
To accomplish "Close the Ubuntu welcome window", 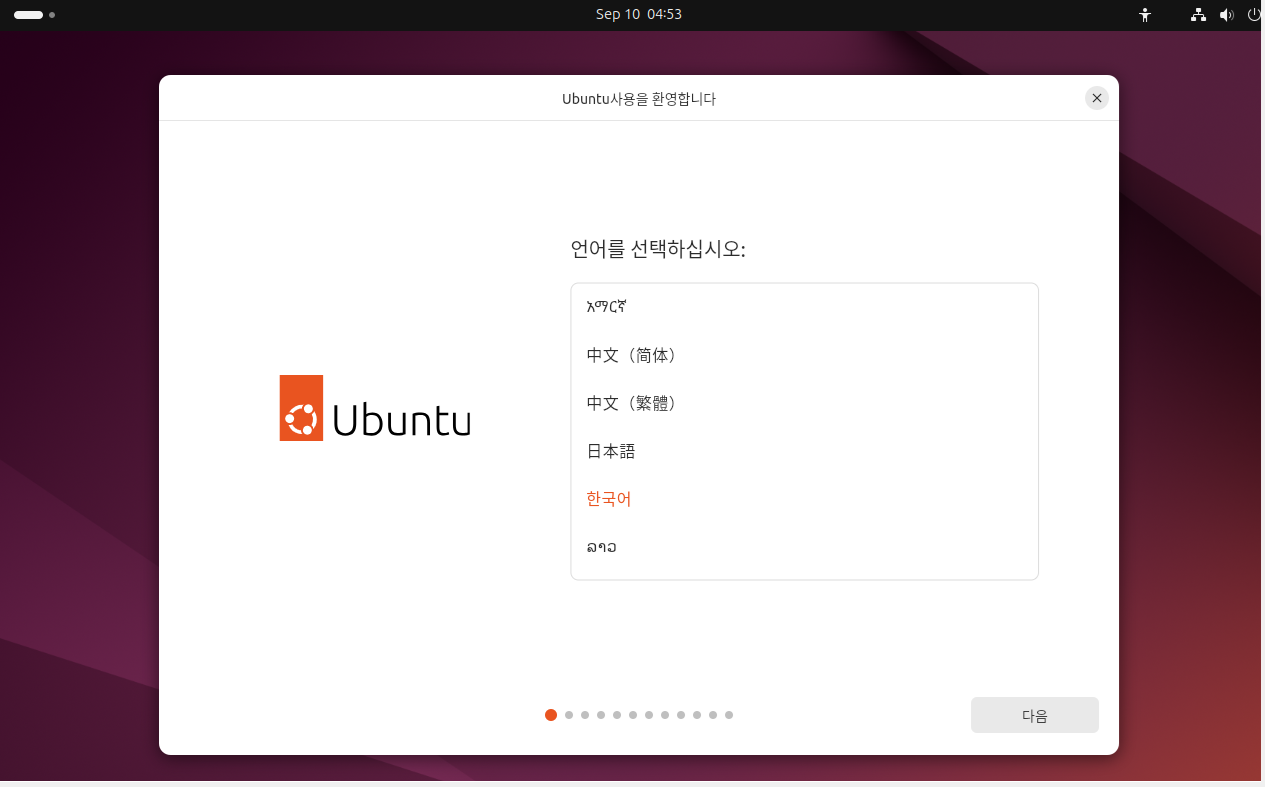I will [1097, 98].
